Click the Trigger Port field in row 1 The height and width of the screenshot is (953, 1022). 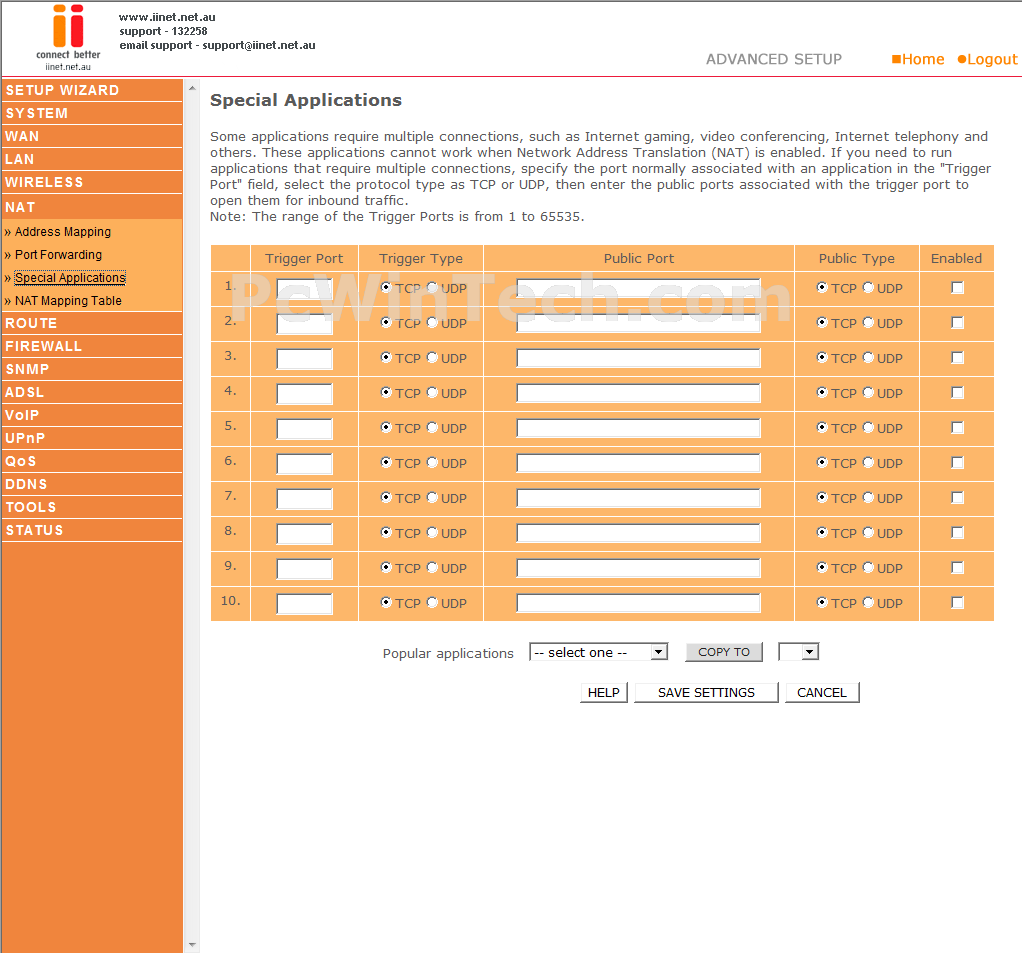tap(304, 289)
